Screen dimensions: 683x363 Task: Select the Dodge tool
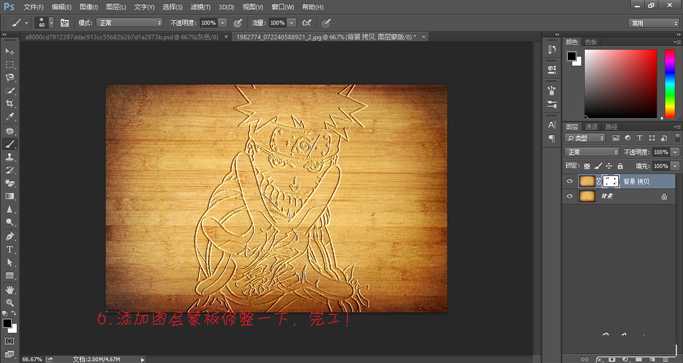tap(9, 222)
